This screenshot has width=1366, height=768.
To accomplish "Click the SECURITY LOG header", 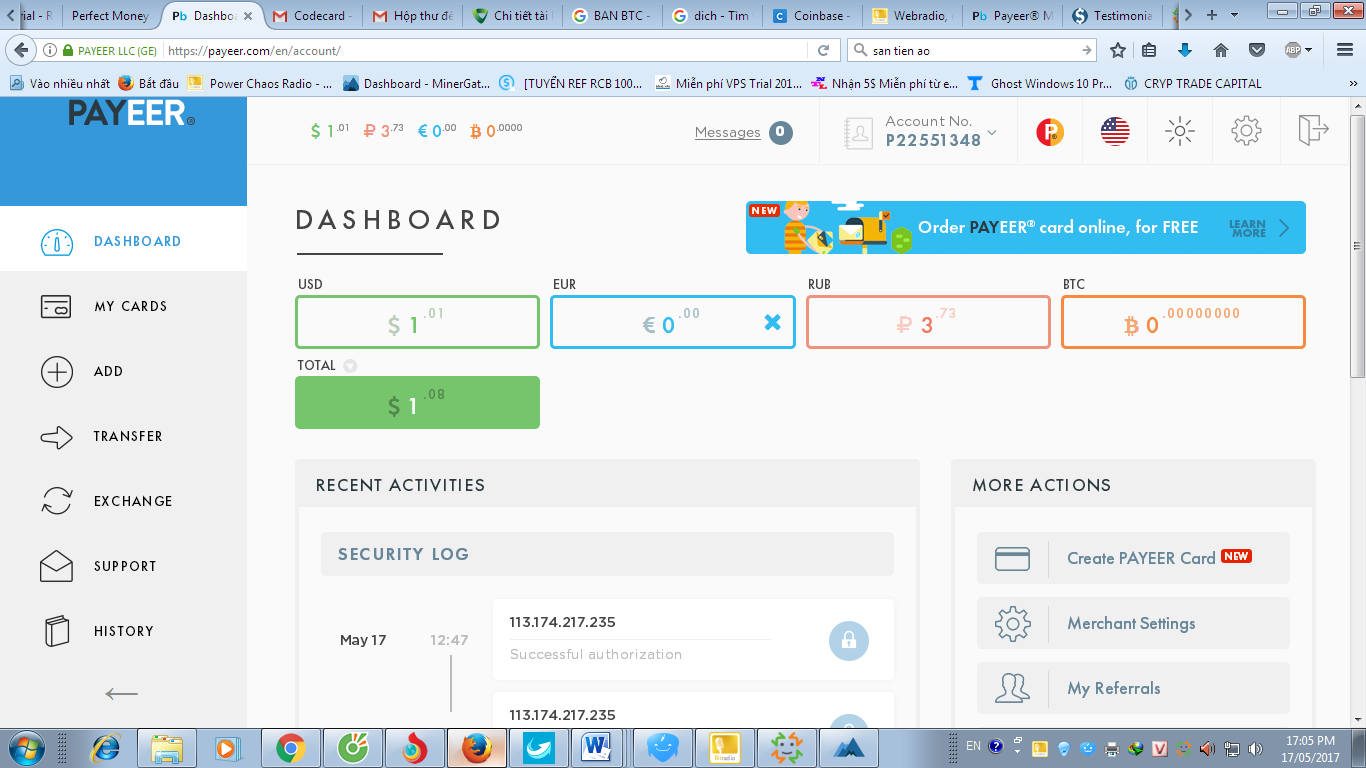I will pyautogui.click(x=607, y=554).
